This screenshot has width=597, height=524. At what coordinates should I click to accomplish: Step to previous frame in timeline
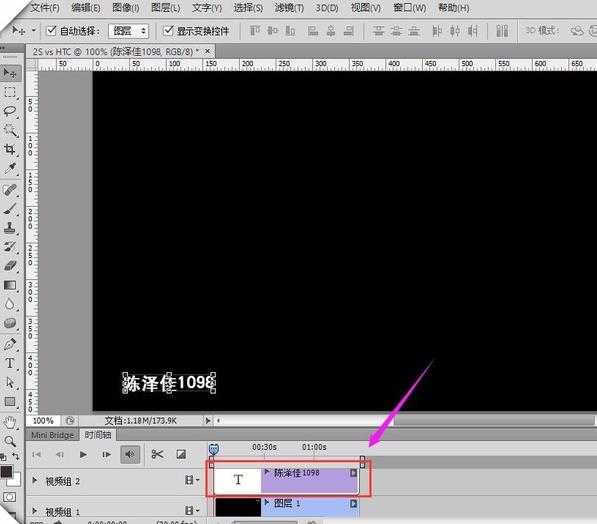click(x=60, y=454)
